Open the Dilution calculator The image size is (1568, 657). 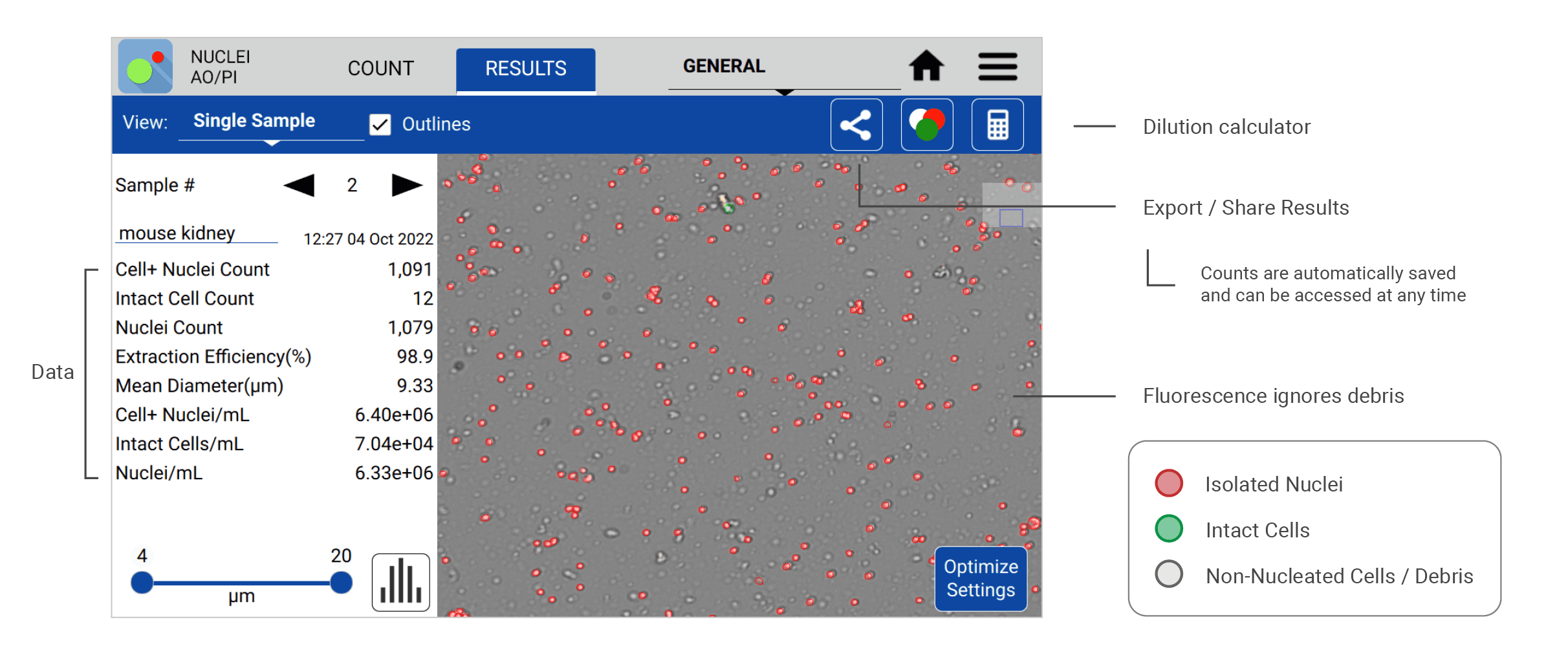pyautogui.click(x=998, y=124)
